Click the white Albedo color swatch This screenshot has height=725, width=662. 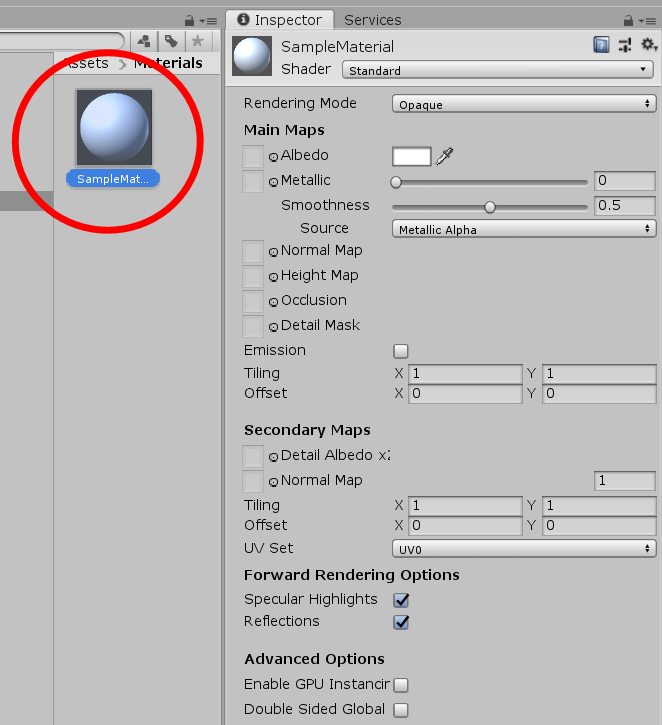point(411,156)
